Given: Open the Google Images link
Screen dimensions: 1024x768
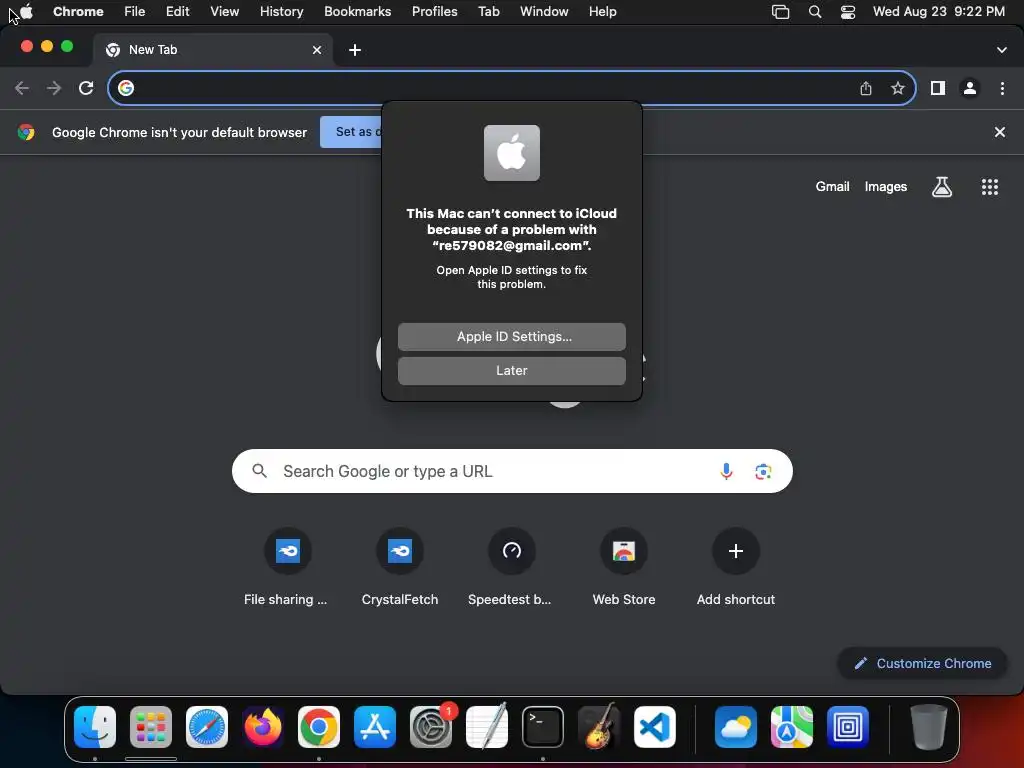Looking at the screenshot, I should 886,187.
